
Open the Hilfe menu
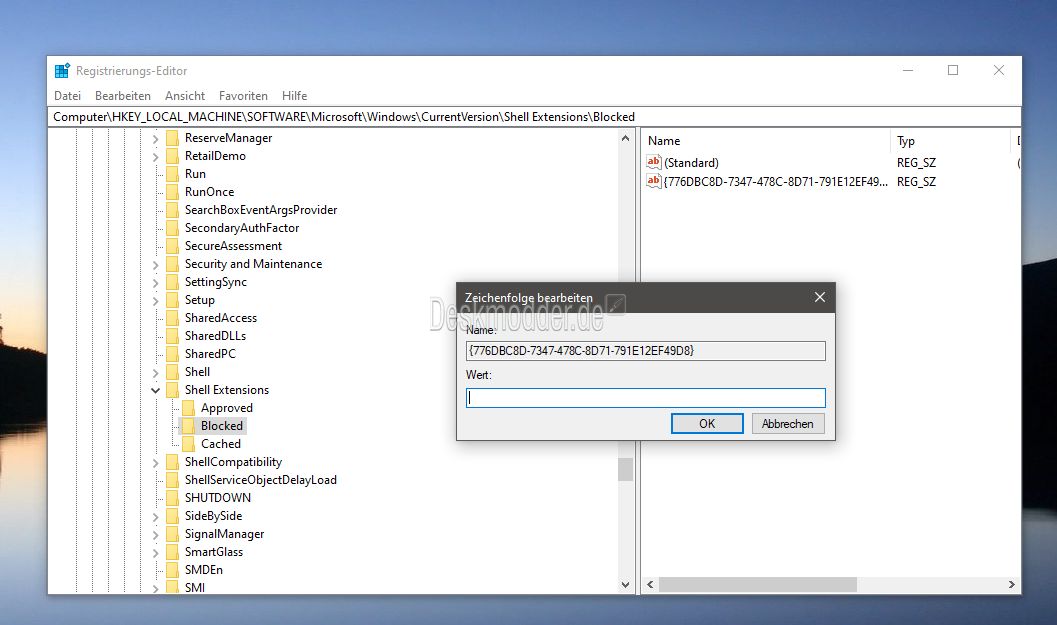[x=295, y=96]
